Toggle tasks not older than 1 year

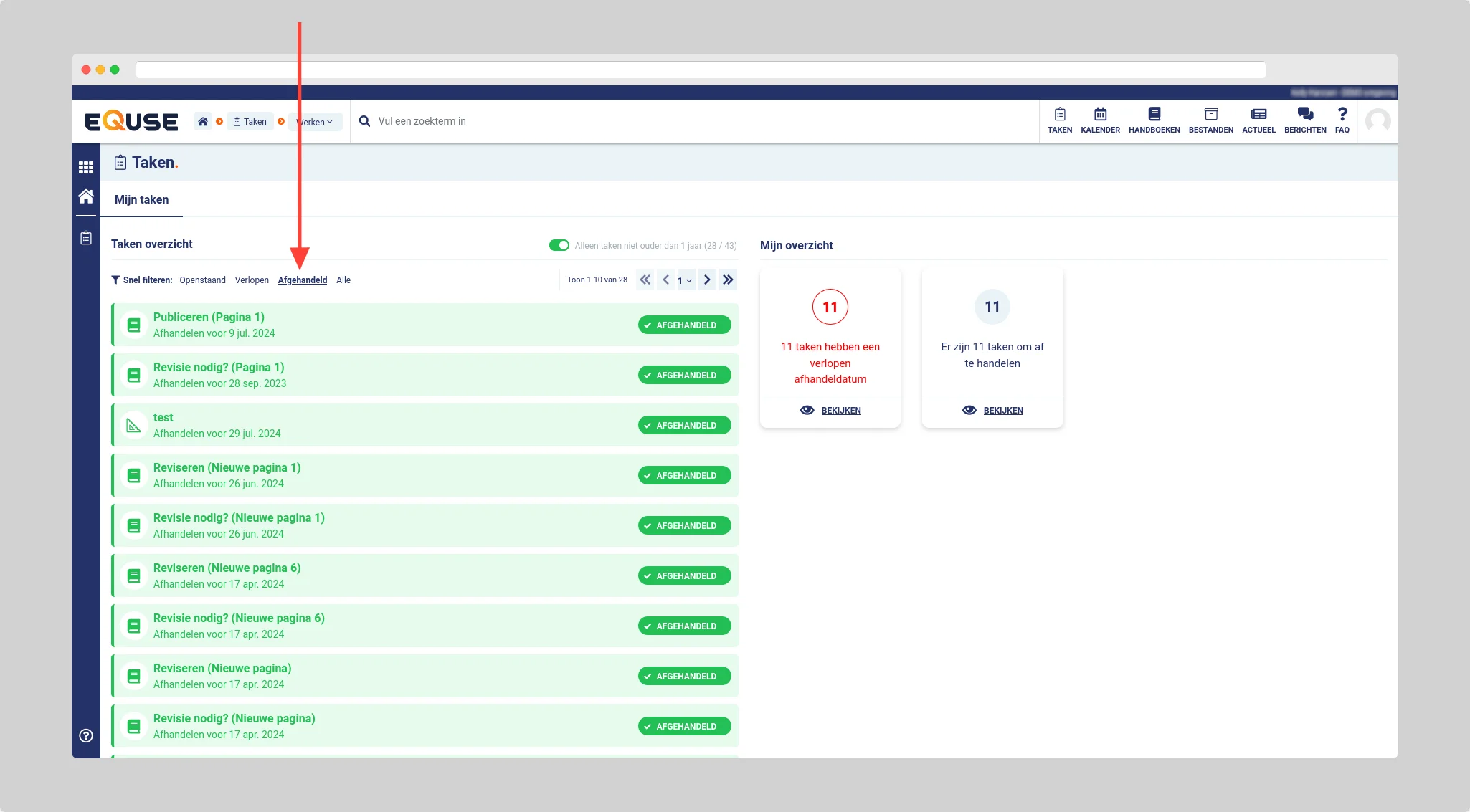click(559, 245)
